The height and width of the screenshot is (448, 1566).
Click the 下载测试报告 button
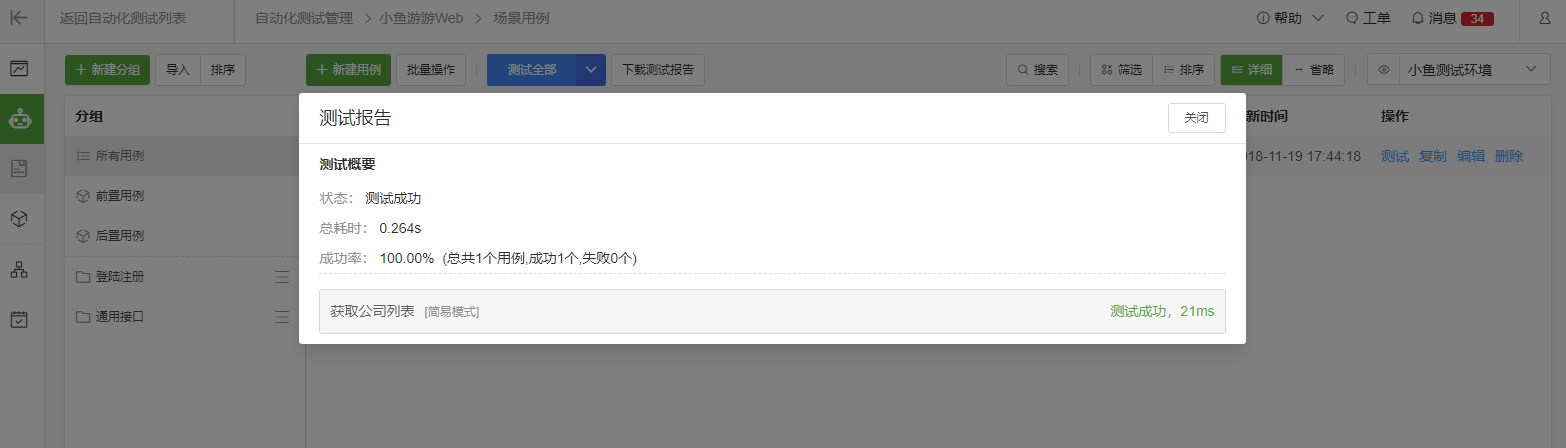[658, 70]
